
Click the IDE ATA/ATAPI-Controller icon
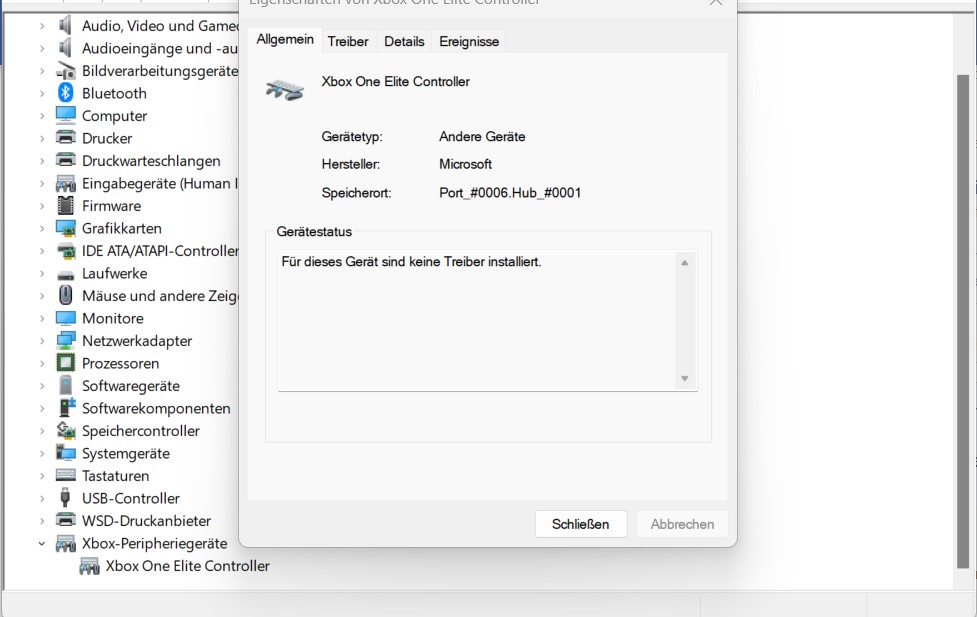click(65, 251)
